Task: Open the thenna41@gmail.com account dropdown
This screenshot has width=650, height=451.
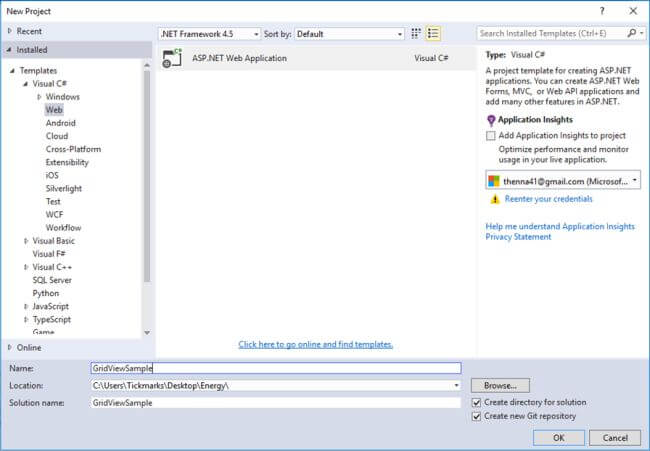Action: pyautogui.click(x=563, y=181)
